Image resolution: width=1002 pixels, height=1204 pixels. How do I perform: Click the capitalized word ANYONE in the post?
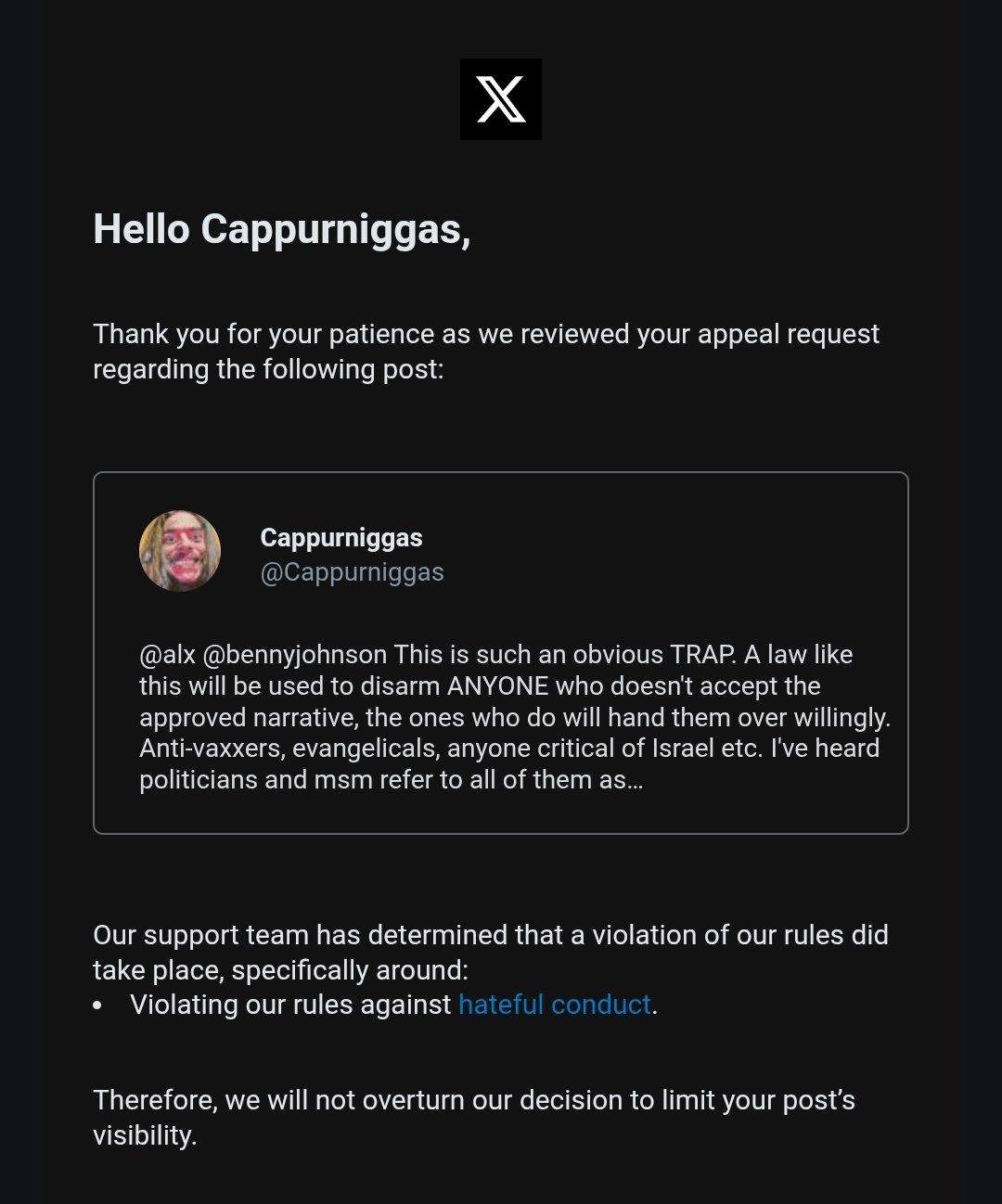(x=498, y=686)
